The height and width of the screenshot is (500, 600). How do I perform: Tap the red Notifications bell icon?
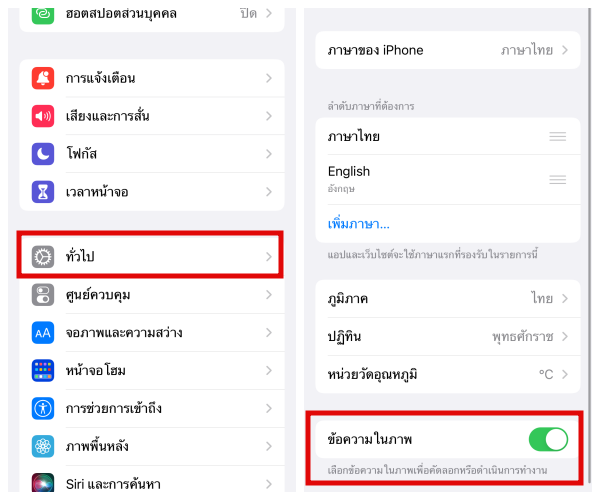[43, 78]
